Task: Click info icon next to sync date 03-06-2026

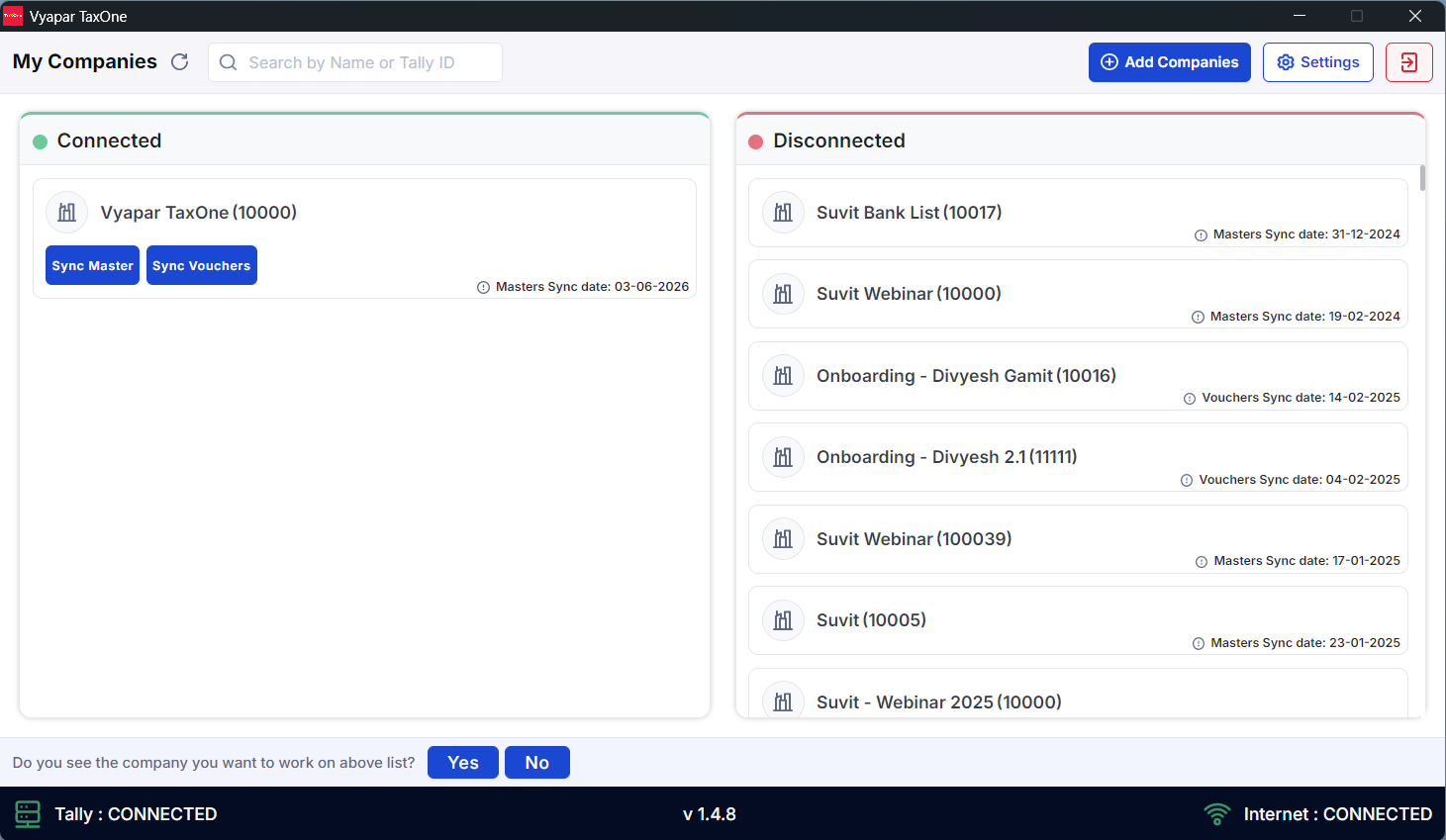Action: point(483,287)
